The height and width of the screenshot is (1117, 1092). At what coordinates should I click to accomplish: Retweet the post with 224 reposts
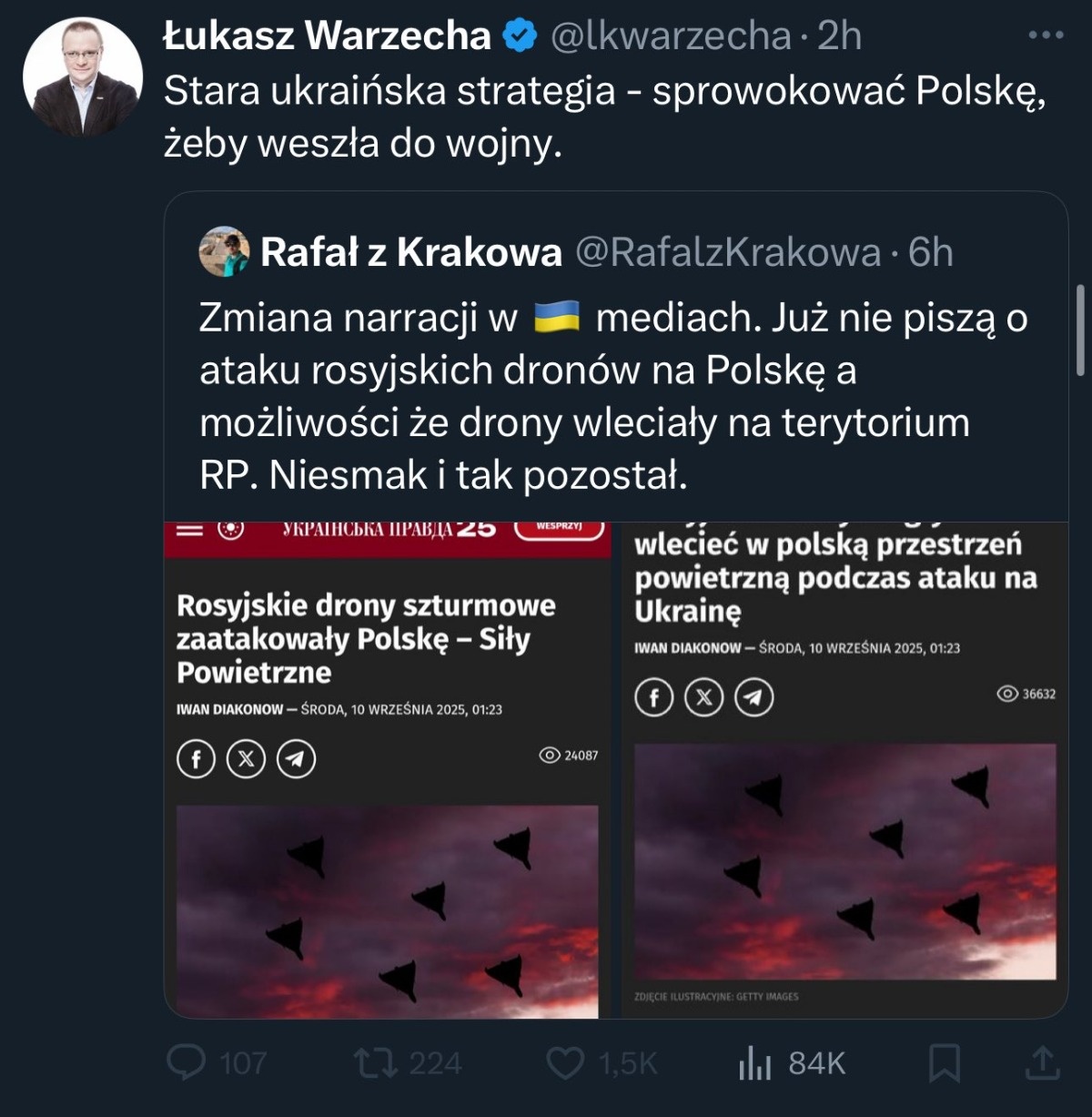[x=372, y=1062]
